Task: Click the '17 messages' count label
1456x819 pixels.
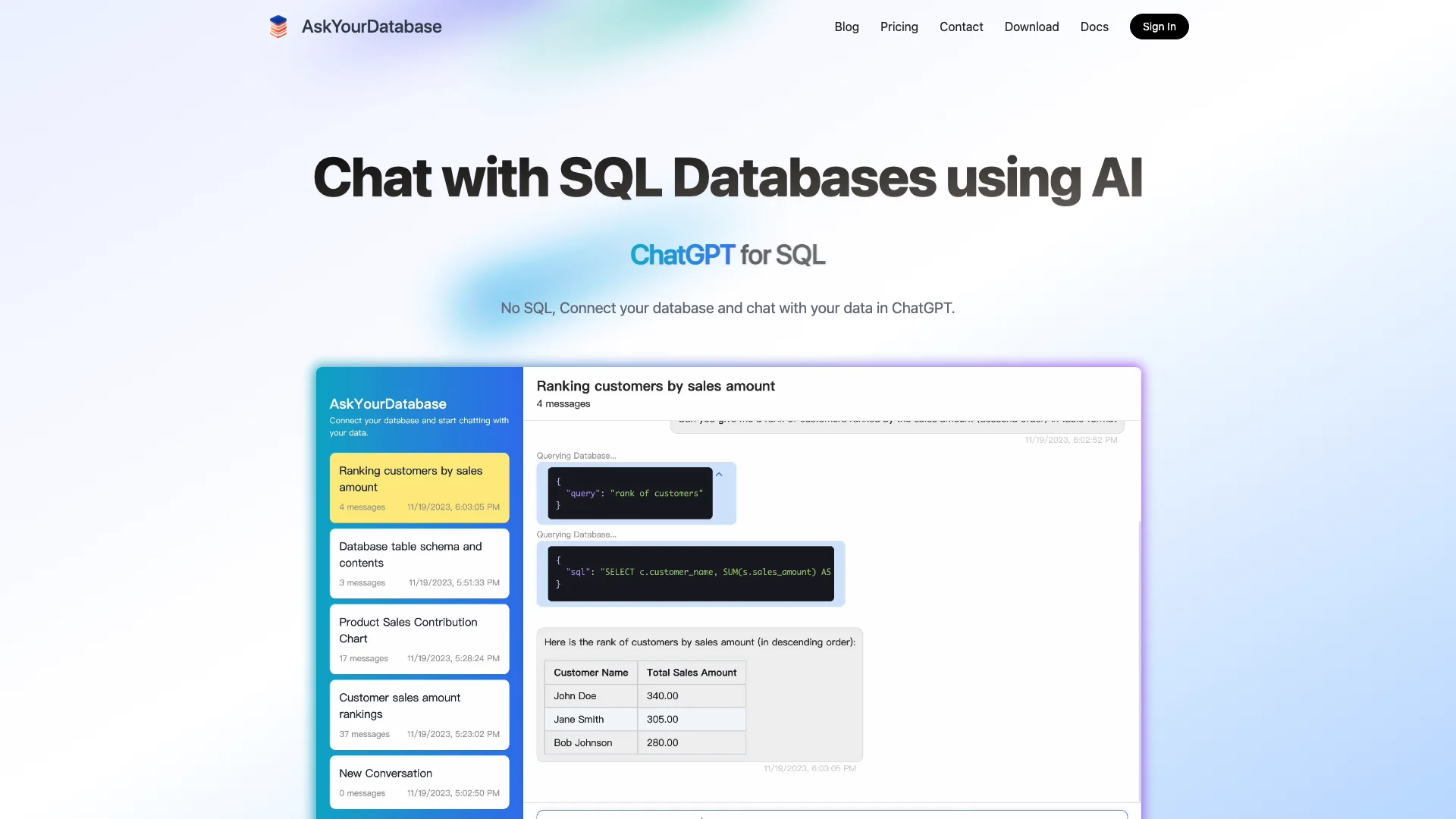Action: click(363, 659)
